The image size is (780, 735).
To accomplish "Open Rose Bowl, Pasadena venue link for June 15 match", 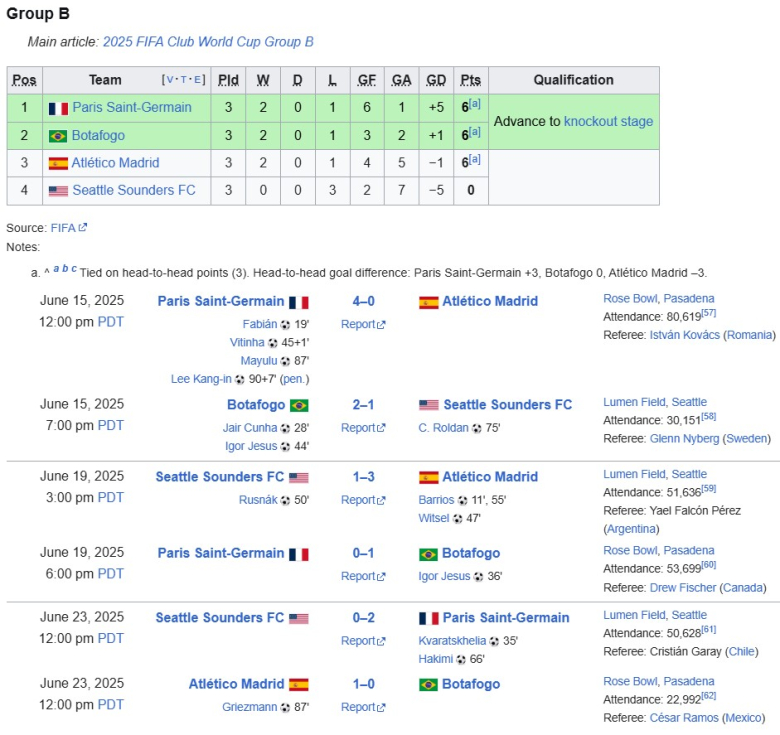I will coord(659,298).
